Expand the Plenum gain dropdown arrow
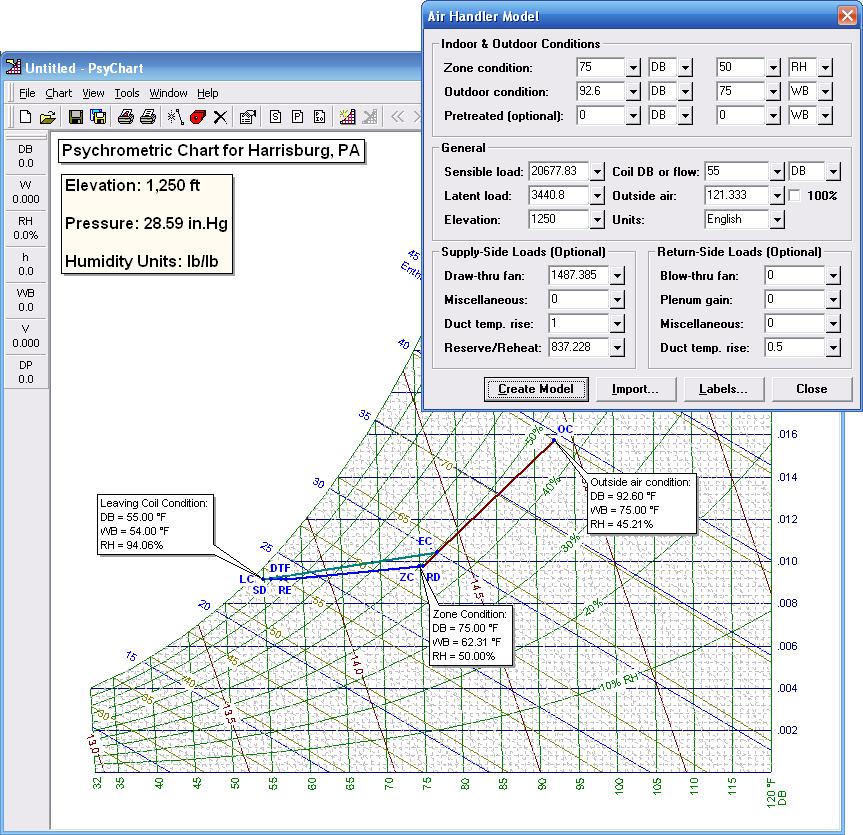Screen dimensions: 863x835 (x=833, y=299)
